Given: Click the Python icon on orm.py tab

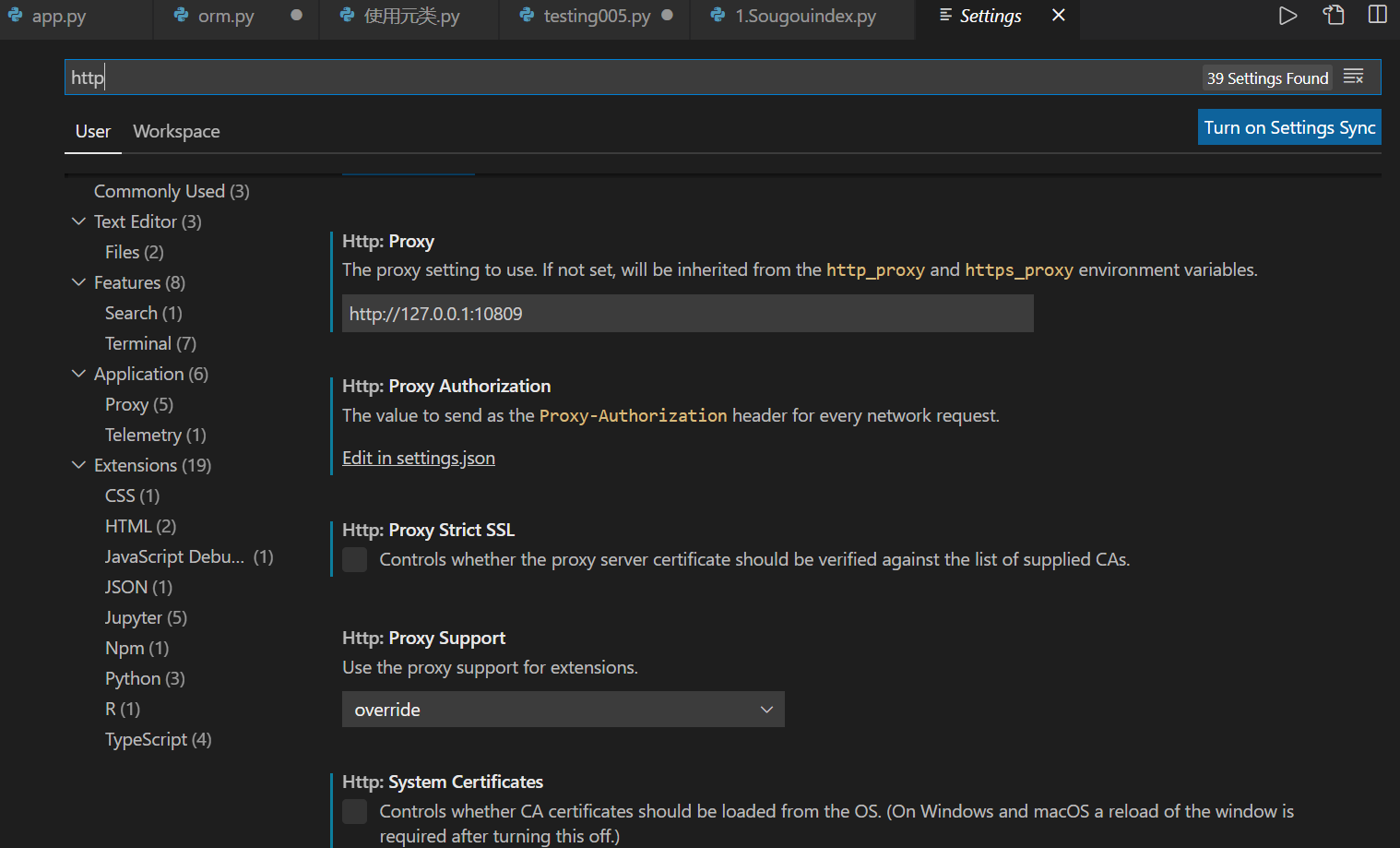Looking at the screenshot, I should point(182,16).
